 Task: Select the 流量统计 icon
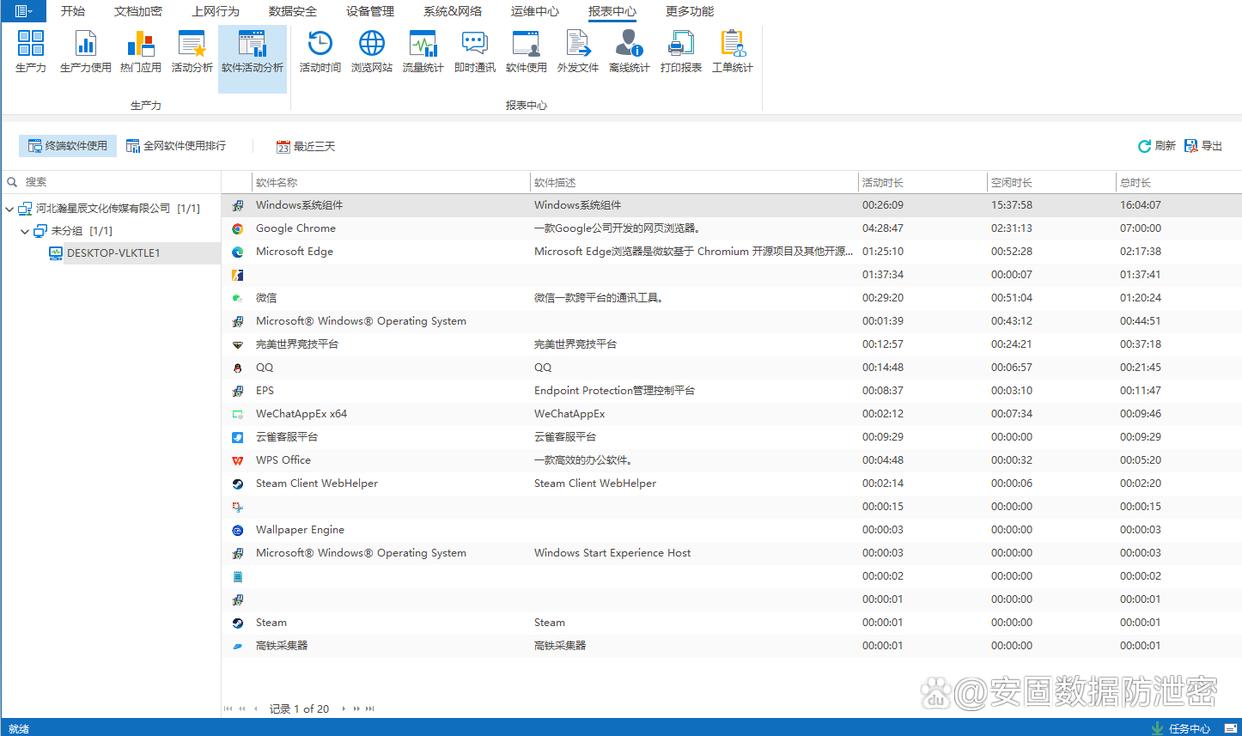click(x=423, y=51)
